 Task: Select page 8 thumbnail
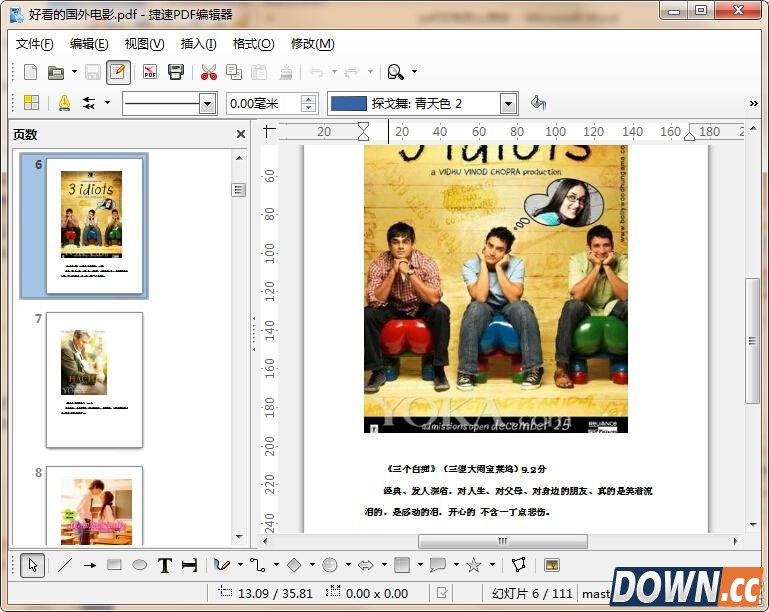[94, 506]
